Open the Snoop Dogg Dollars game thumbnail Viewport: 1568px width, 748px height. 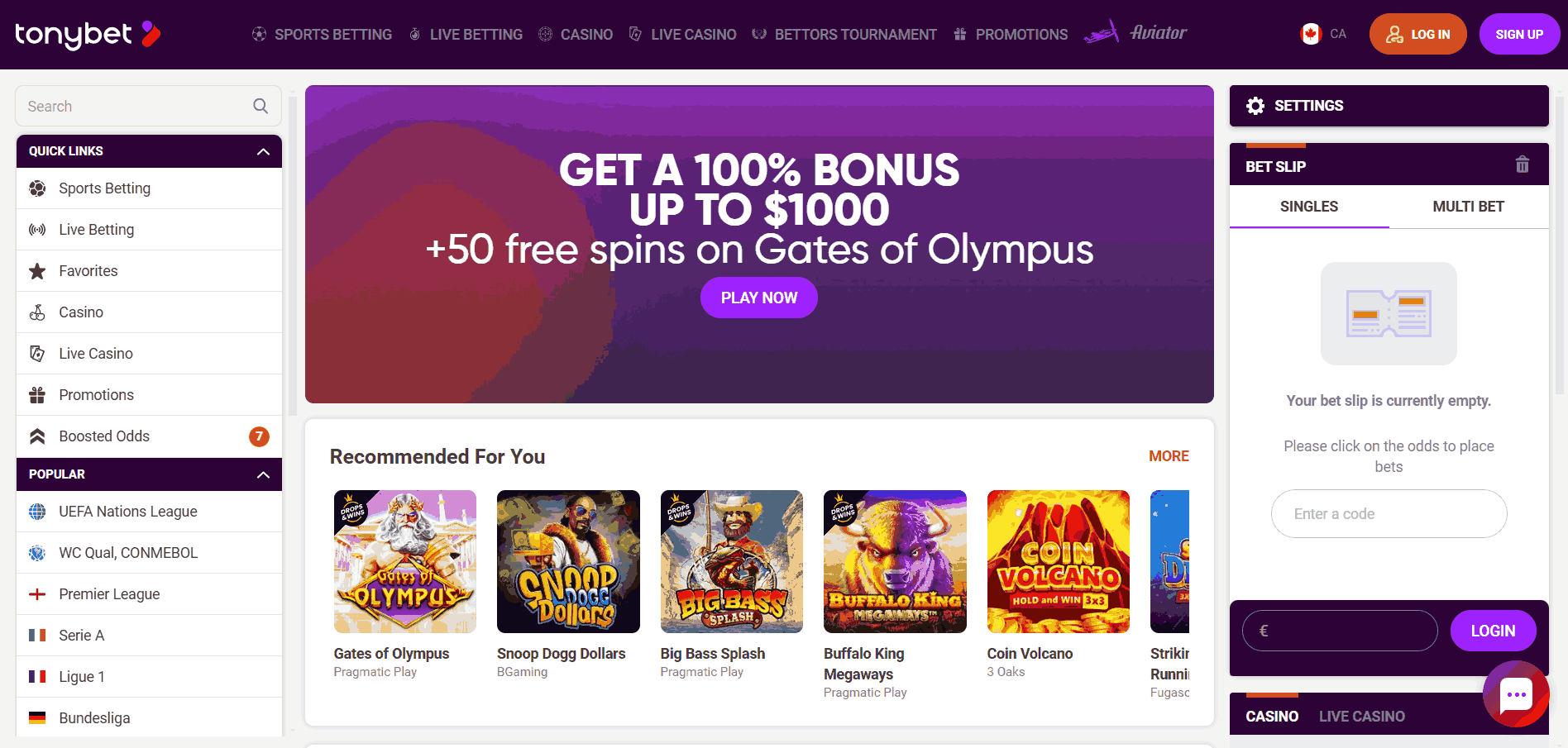[567, 561]
